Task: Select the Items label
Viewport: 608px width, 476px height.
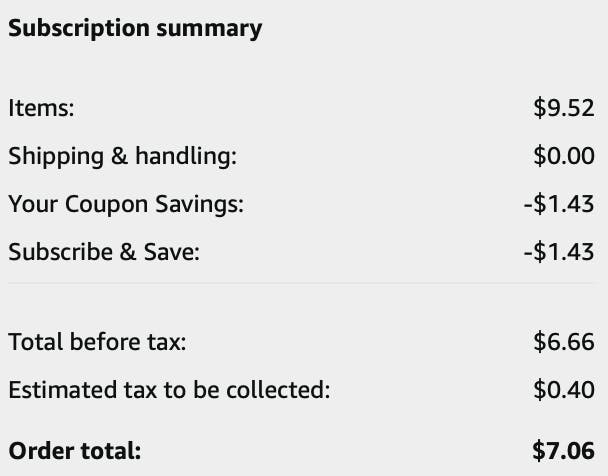Action: pos(41,108)
